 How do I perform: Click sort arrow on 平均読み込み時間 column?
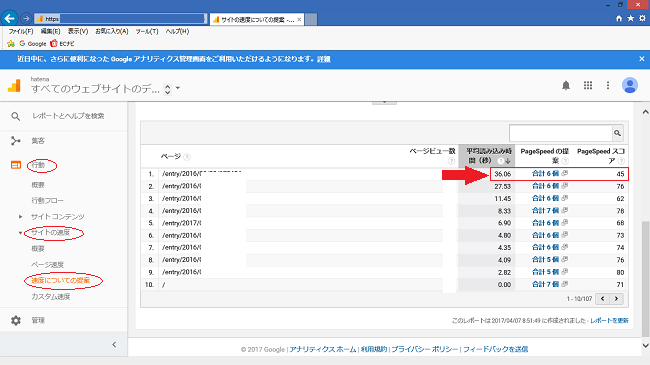pos(507,161)
